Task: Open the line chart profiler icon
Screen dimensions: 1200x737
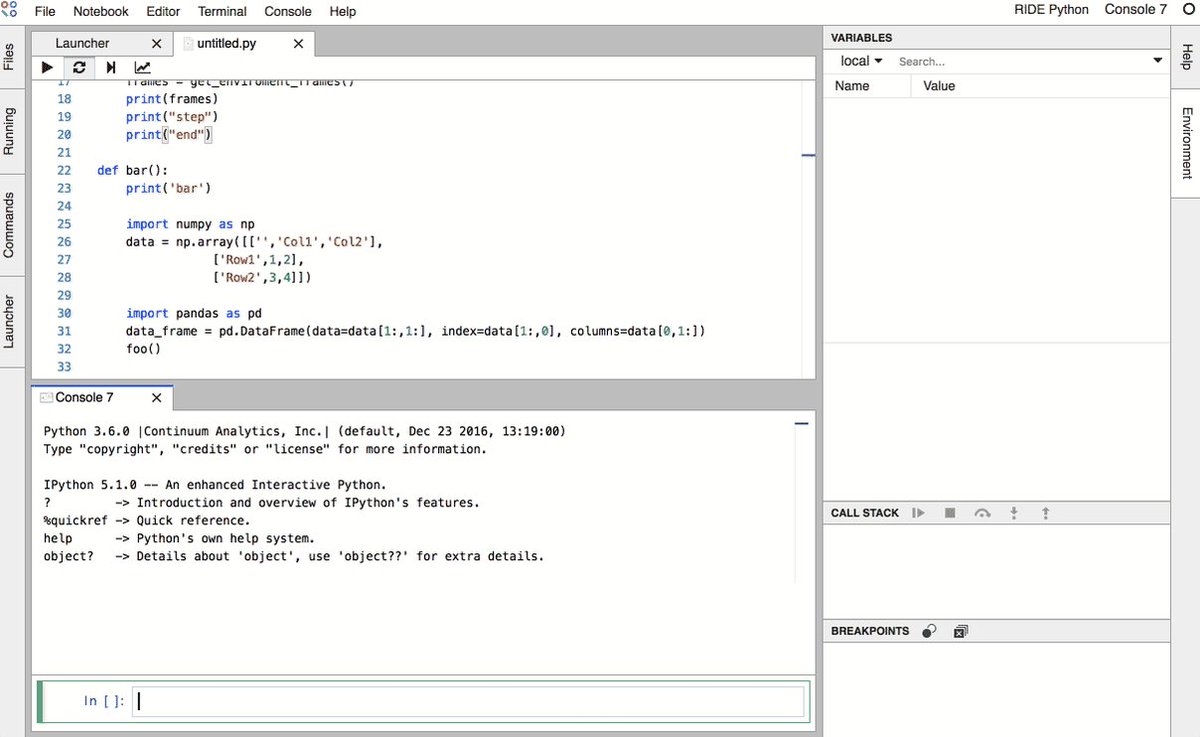Action: point(143,68)
